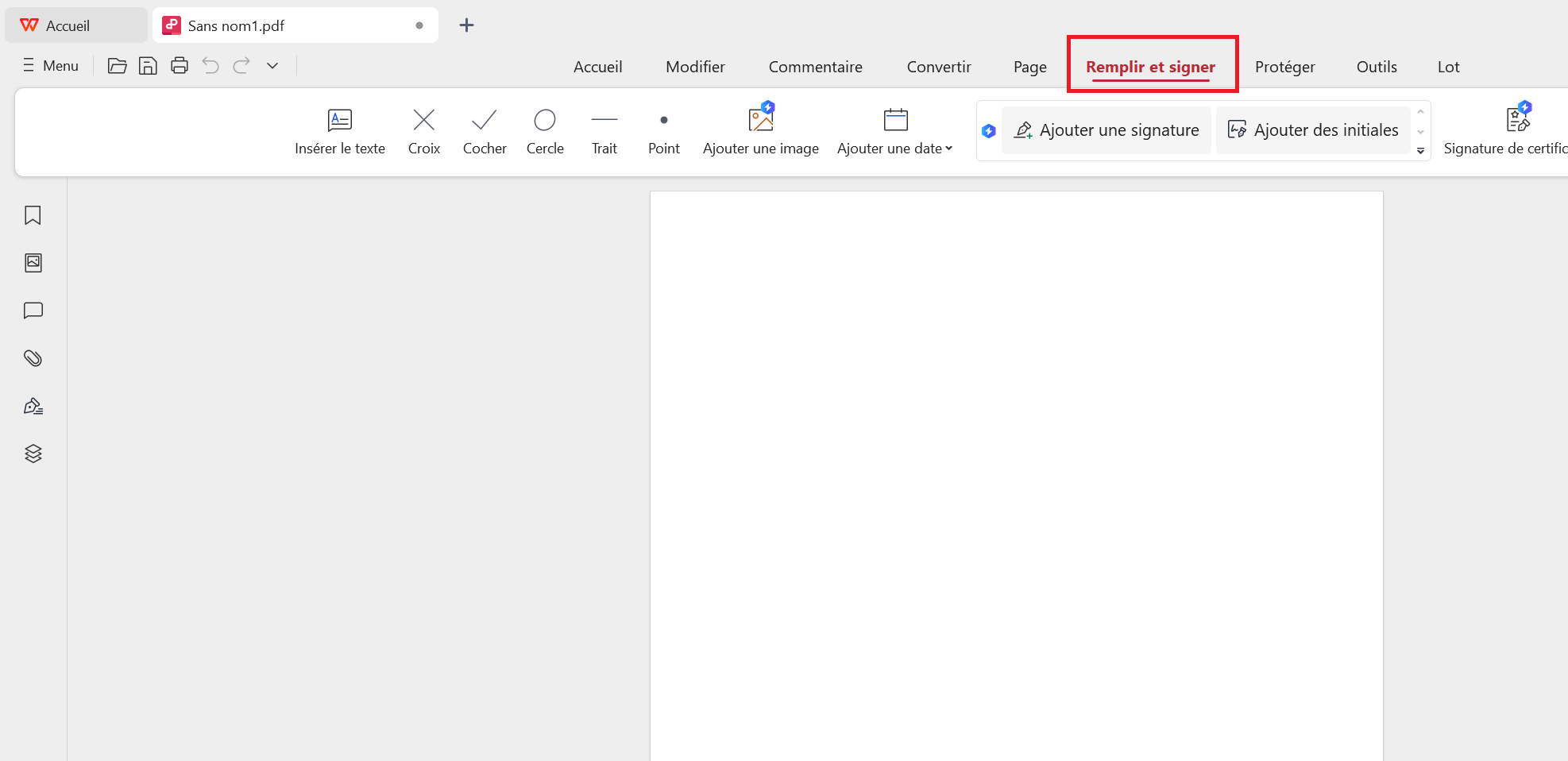Open the Protéger ribbon tab
The height and width of the screenshot is (761, 1568).
(x=1284, y=67)
